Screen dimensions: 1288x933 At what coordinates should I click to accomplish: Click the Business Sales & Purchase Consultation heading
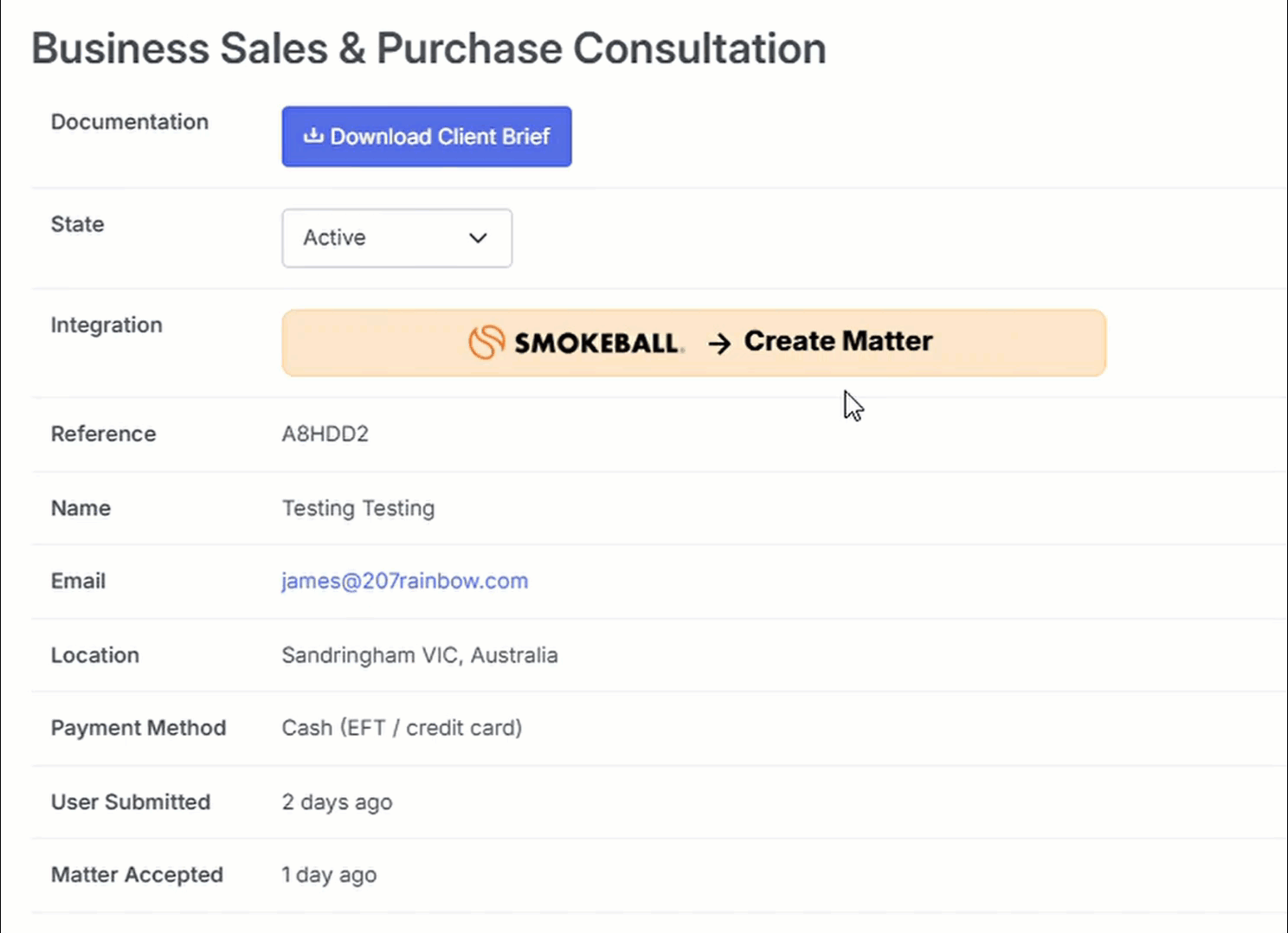coord(428,48)
